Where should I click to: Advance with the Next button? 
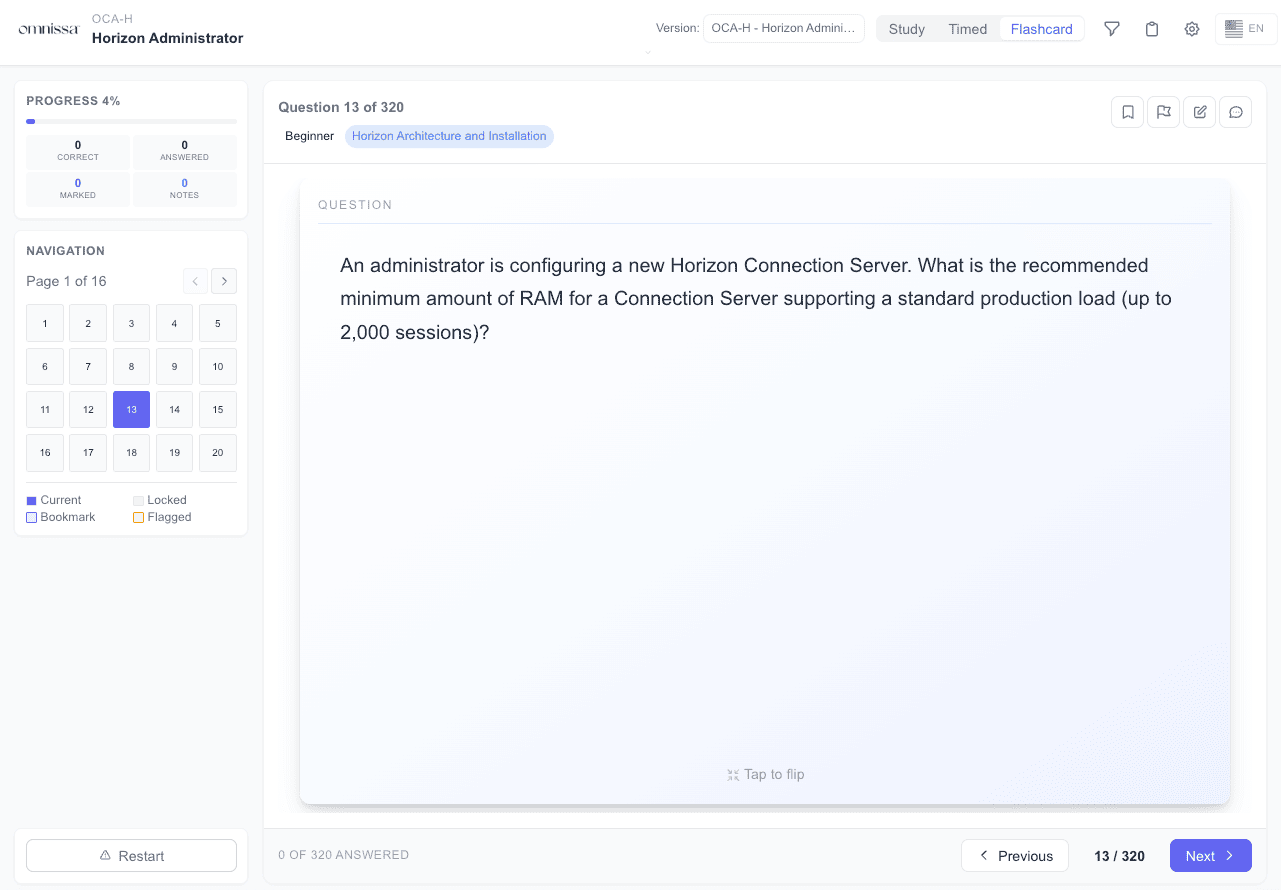pos(1210,855)
